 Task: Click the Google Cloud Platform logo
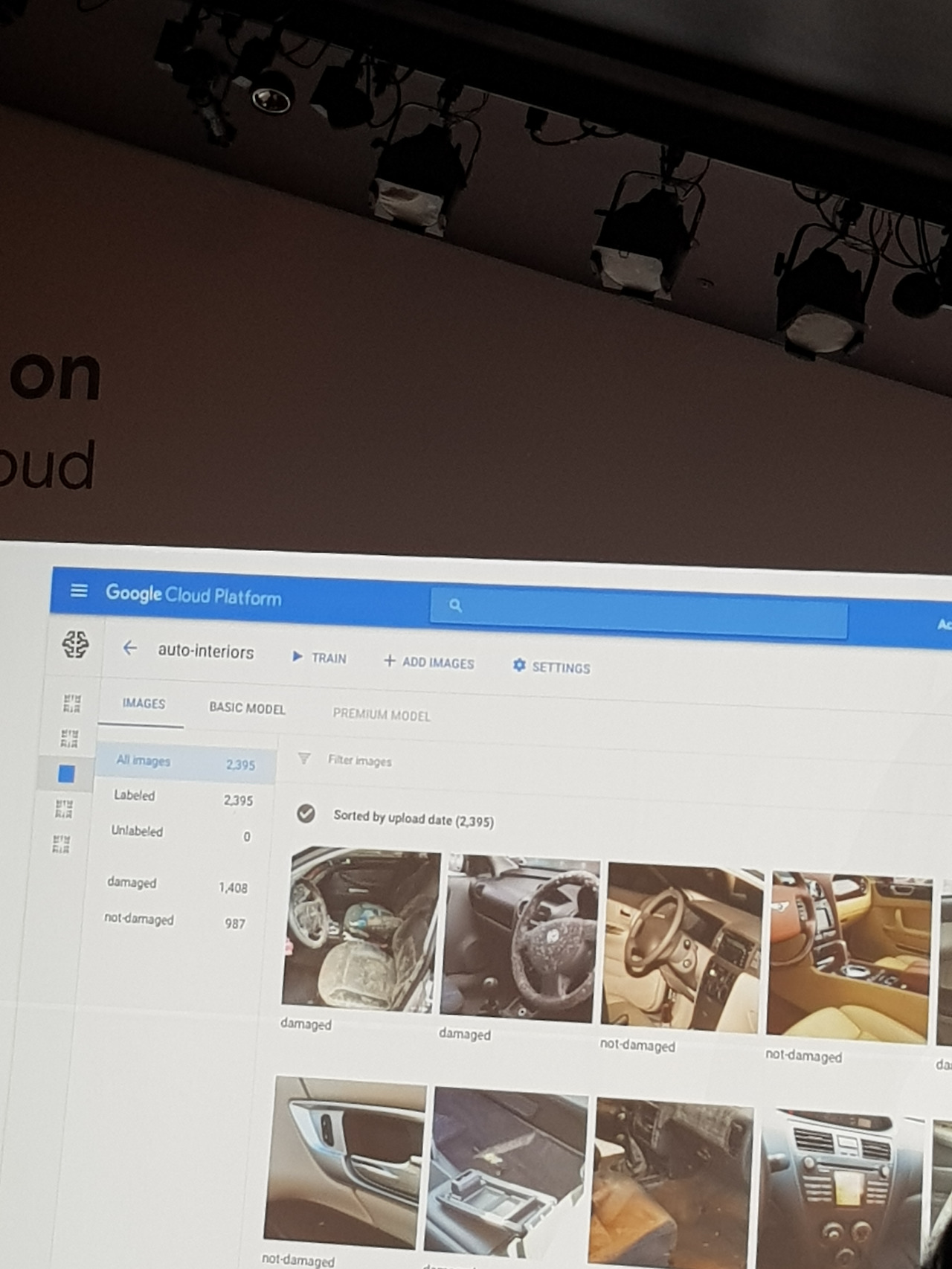coord(193,595)
